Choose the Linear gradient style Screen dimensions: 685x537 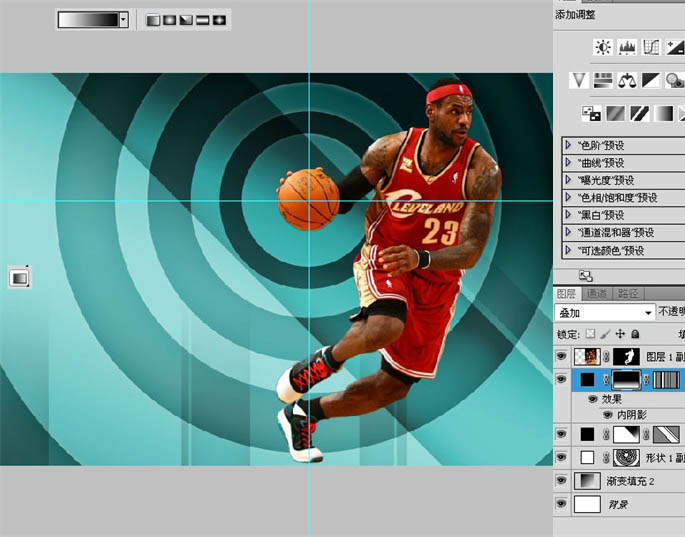tap(153, 20)
